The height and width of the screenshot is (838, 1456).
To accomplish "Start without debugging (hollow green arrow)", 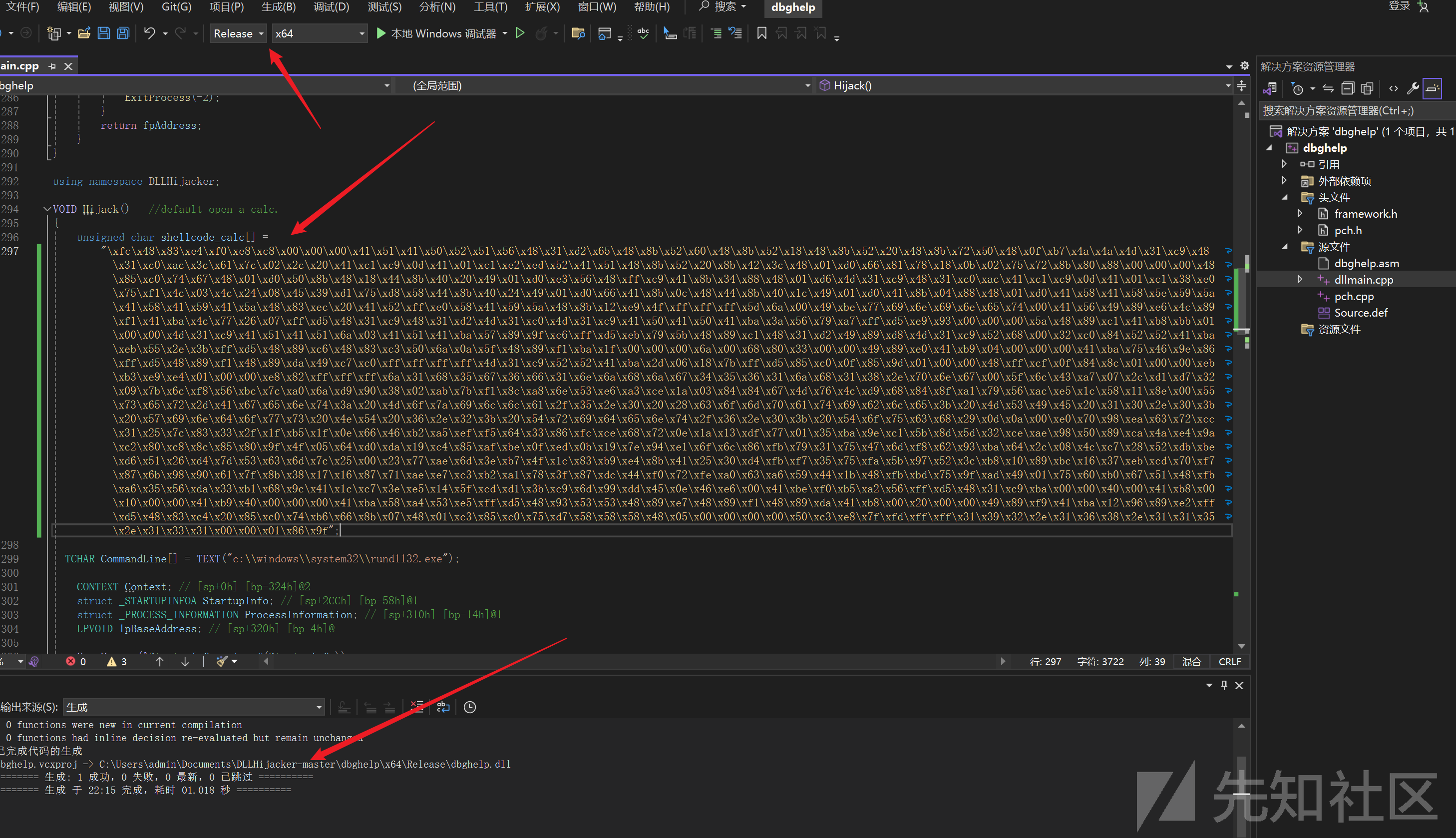I will click(520, 33).
